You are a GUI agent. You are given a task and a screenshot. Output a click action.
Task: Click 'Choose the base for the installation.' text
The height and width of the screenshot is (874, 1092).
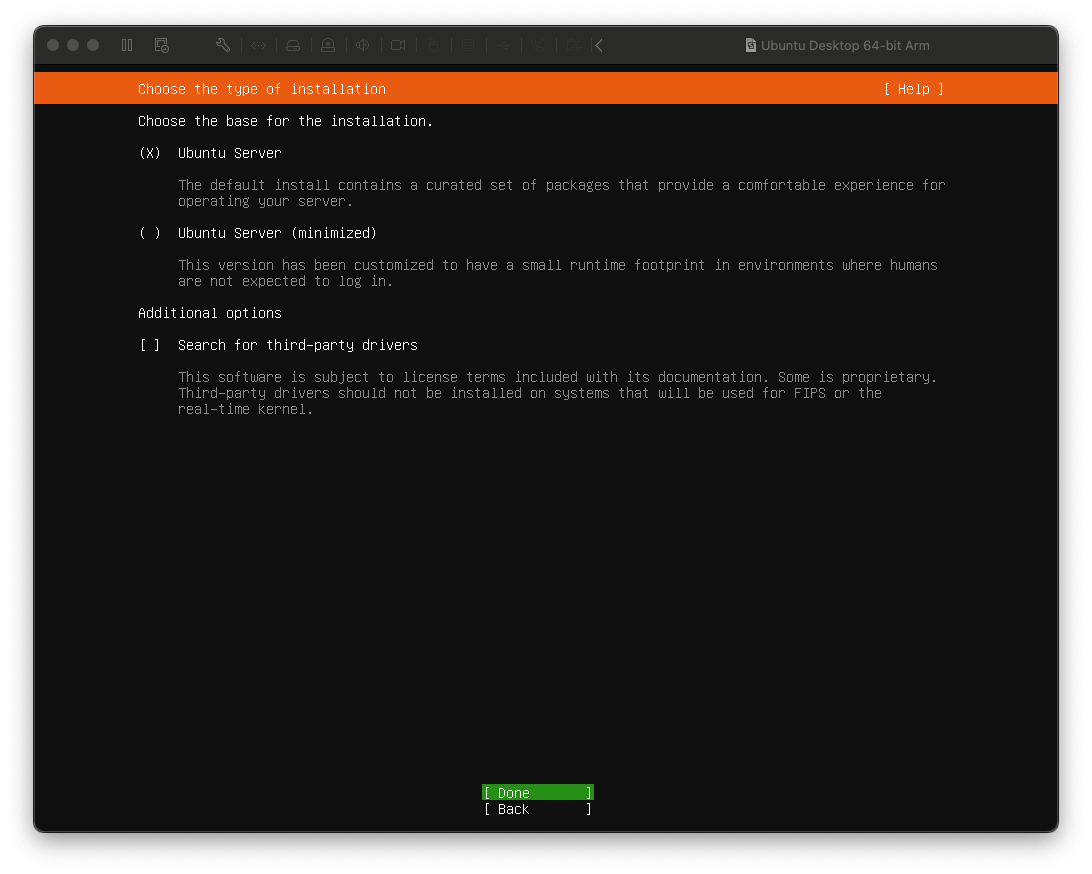pos(286,121)
